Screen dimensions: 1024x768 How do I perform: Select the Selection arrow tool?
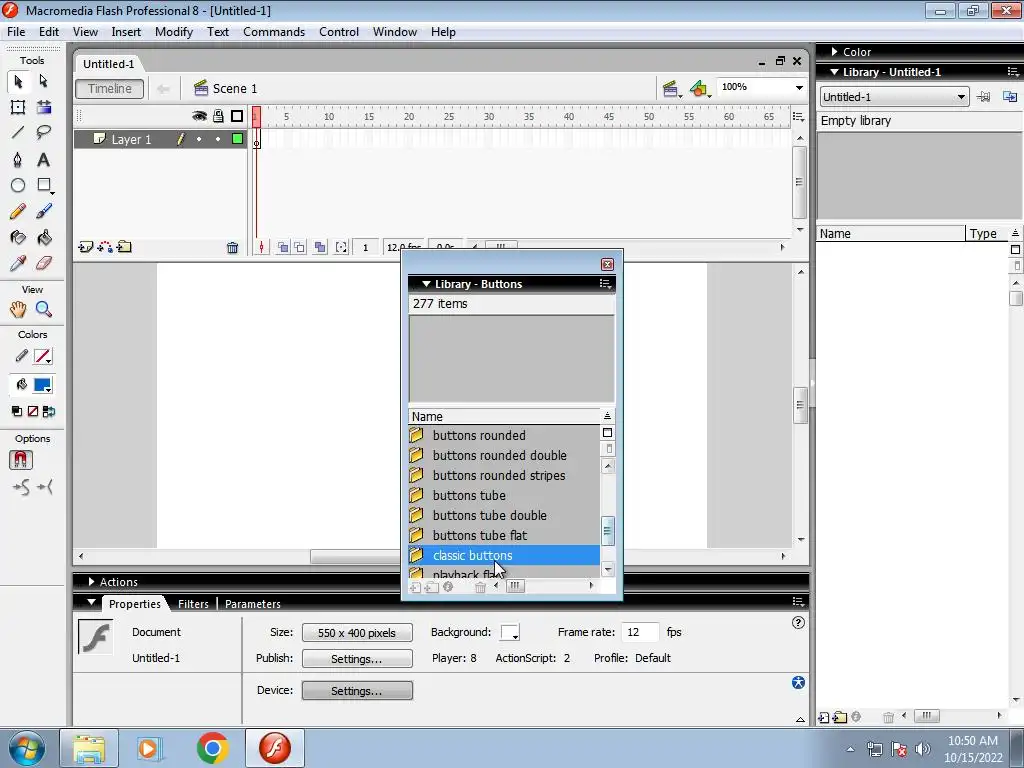click(x=18, y=81)
